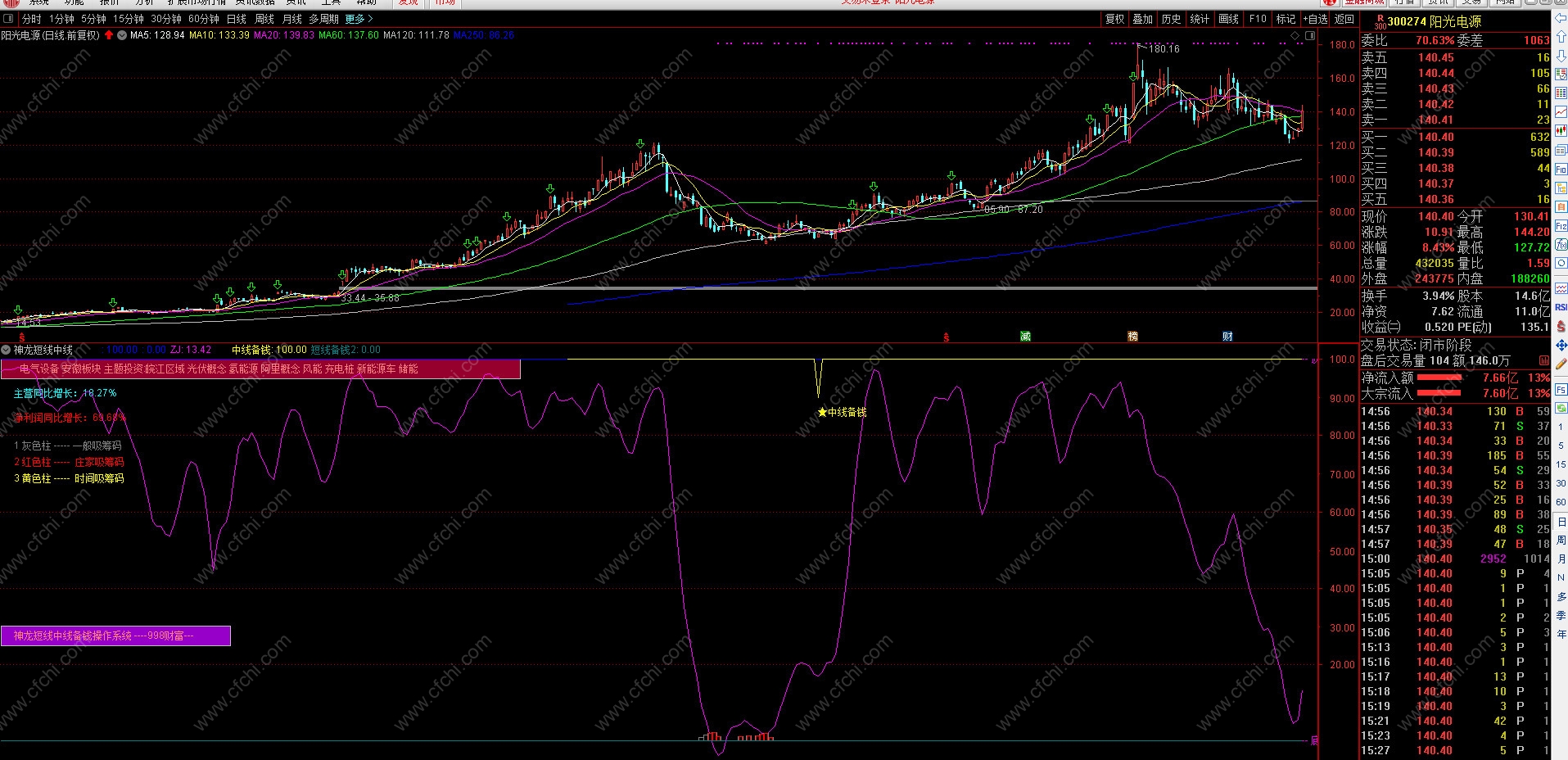Click the F10 icon in right sidebar
The image size is (1568, 760).
1561,169
